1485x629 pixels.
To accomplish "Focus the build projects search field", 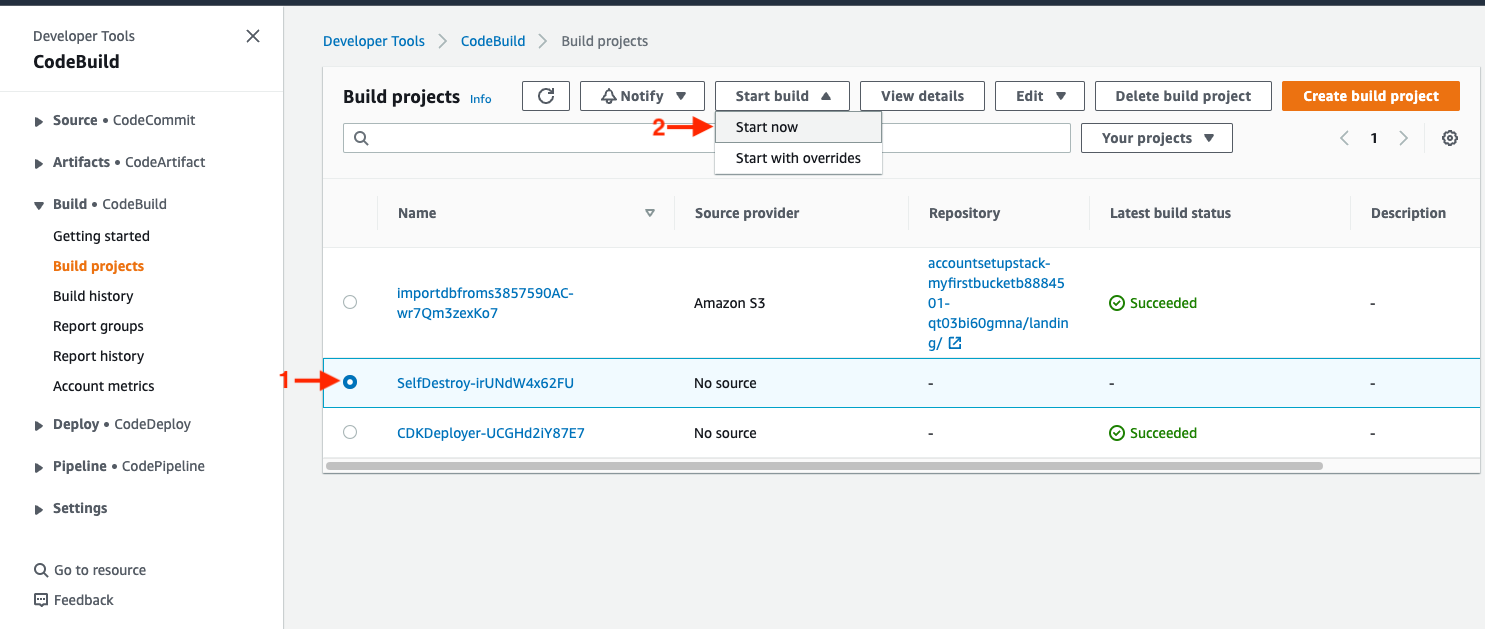I will click(707, 138).
